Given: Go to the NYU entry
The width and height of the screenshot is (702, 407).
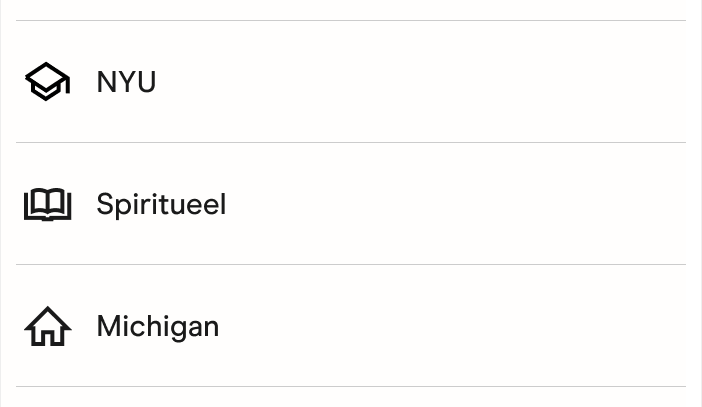Looking at the screenshot, I should pyautogui.click(x=350, y=82).
